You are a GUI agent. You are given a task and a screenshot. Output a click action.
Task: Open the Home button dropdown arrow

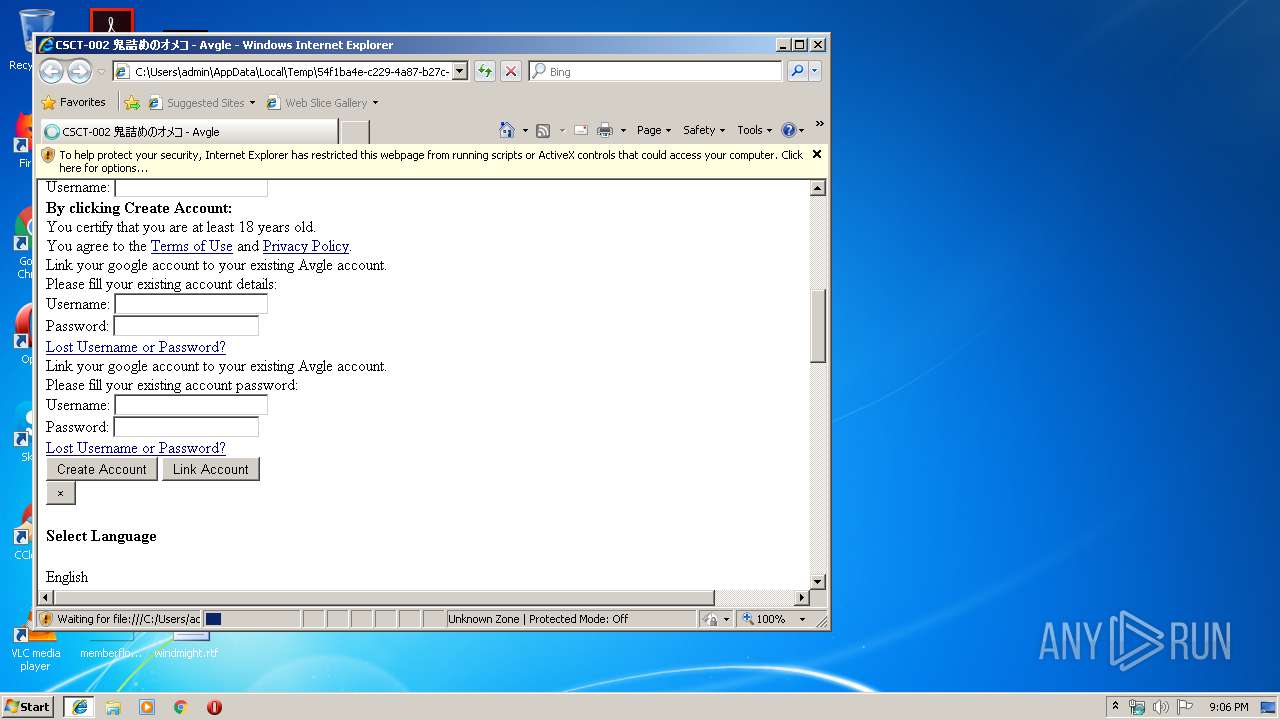click(525, 130)
